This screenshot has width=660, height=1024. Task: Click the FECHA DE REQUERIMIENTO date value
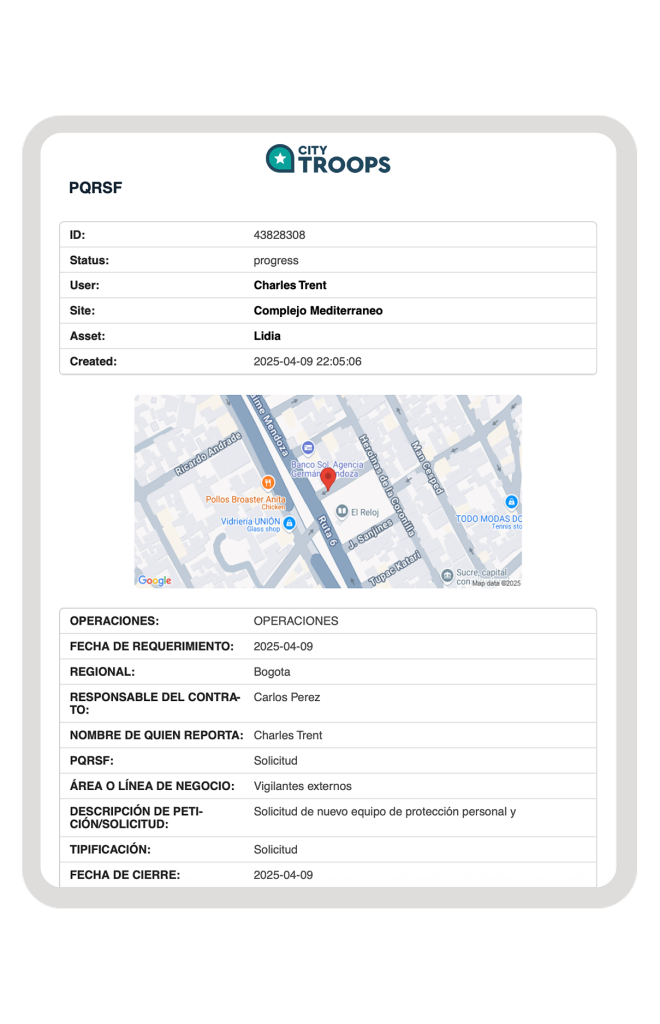[283, 647]
